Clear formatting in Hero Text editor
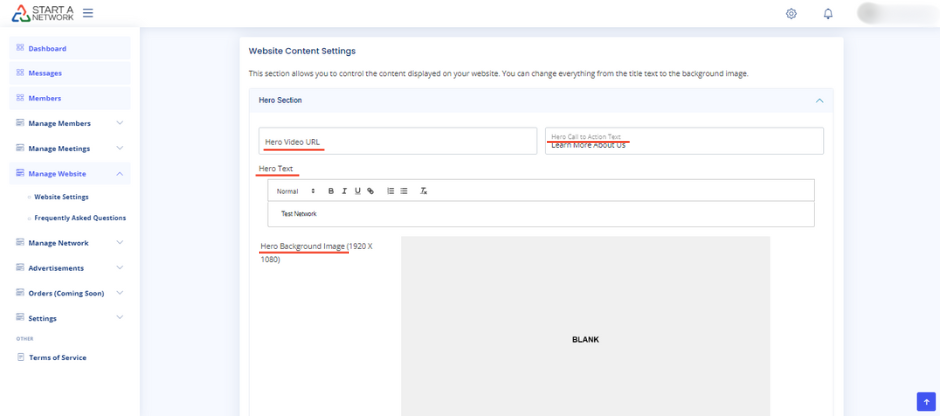The width and height of the screenshot is (940, 416). click(x=424, y=190)
